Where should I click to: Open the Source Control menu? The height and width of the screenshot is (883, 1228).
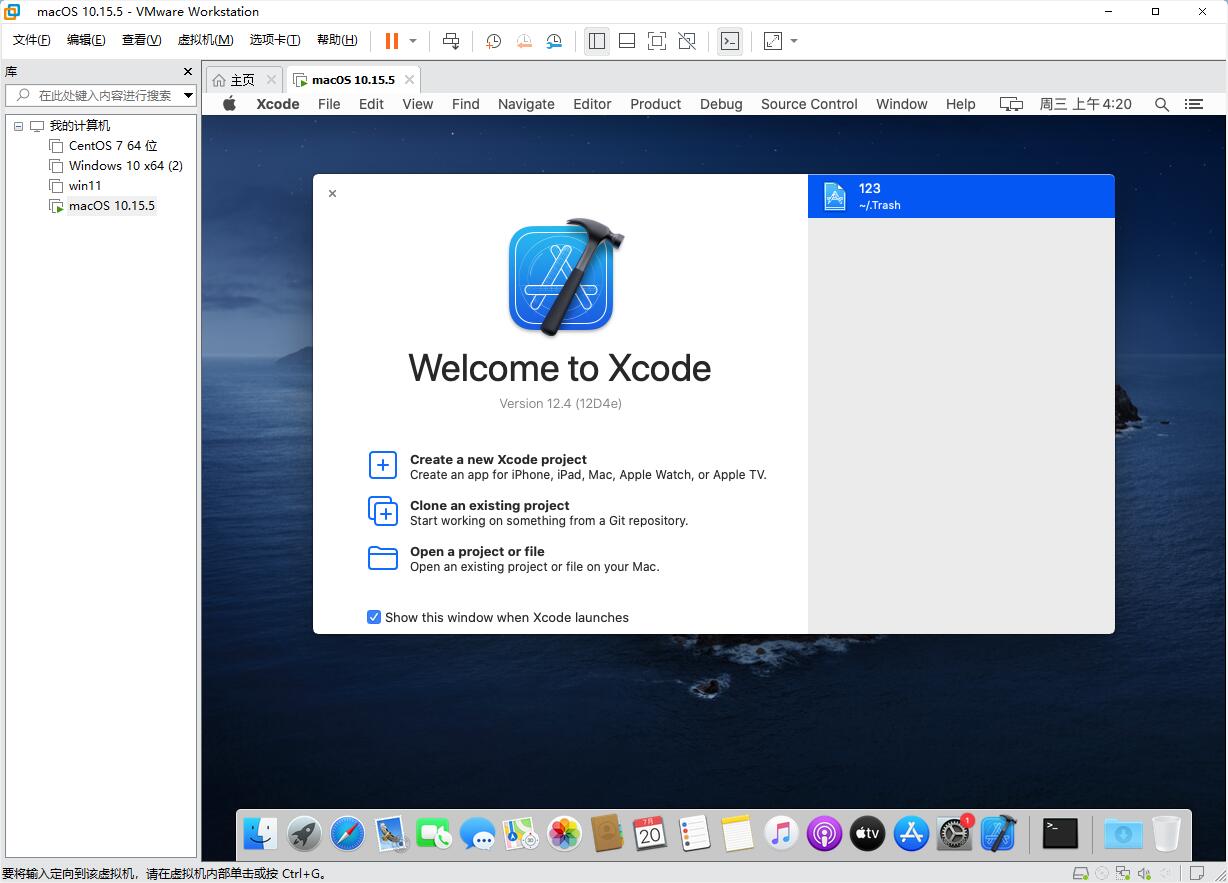tap(808, 103)
